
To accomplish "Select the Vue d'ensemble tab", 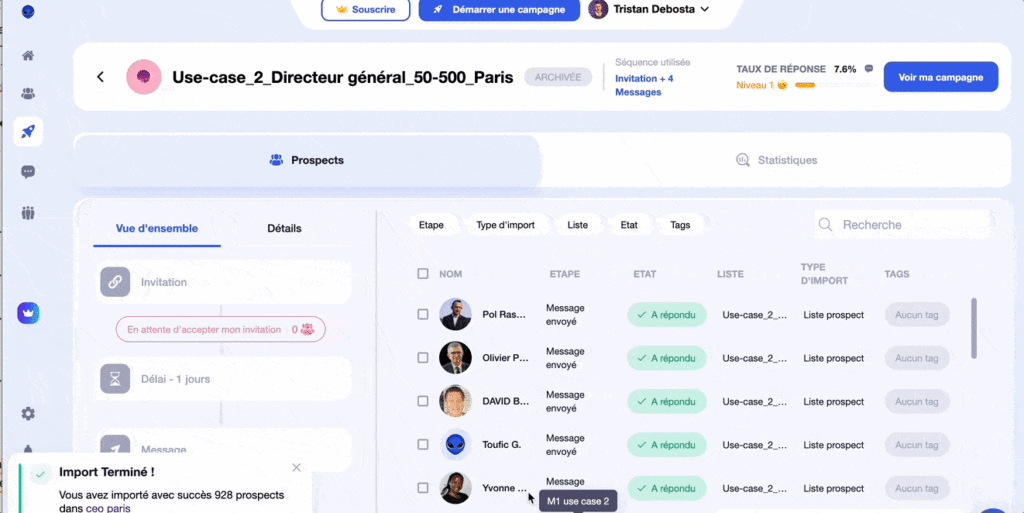I will 157,228.
